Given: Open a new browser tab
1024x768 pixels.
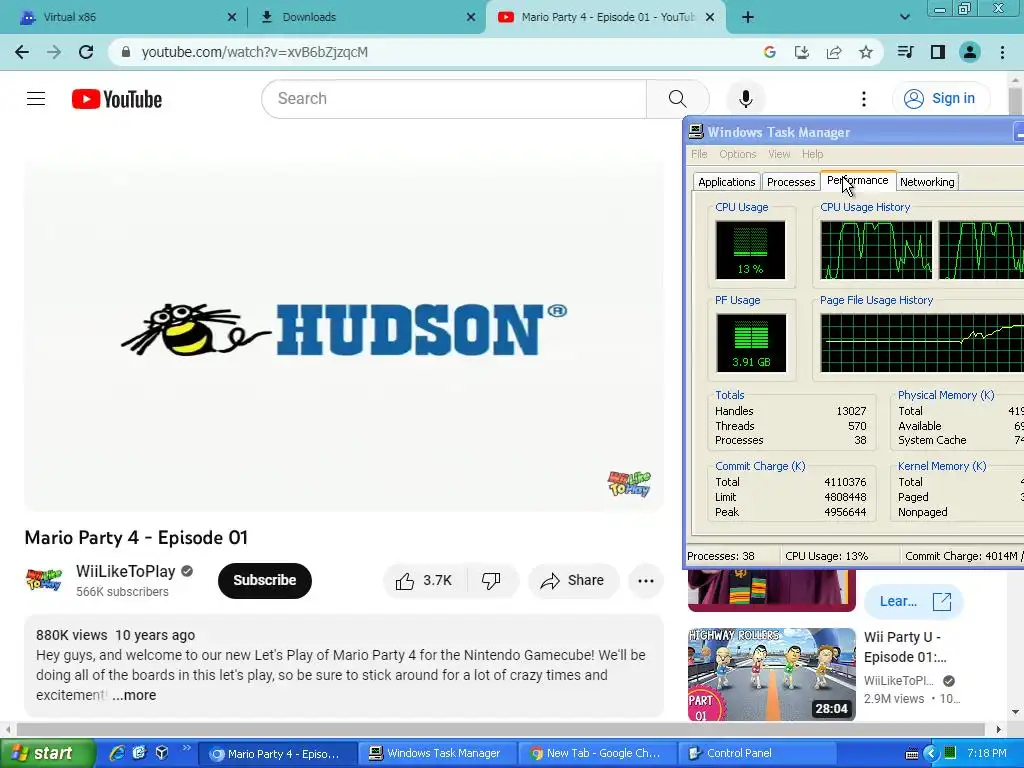Looking at the screenshot, I should click(x=748, y=18).
